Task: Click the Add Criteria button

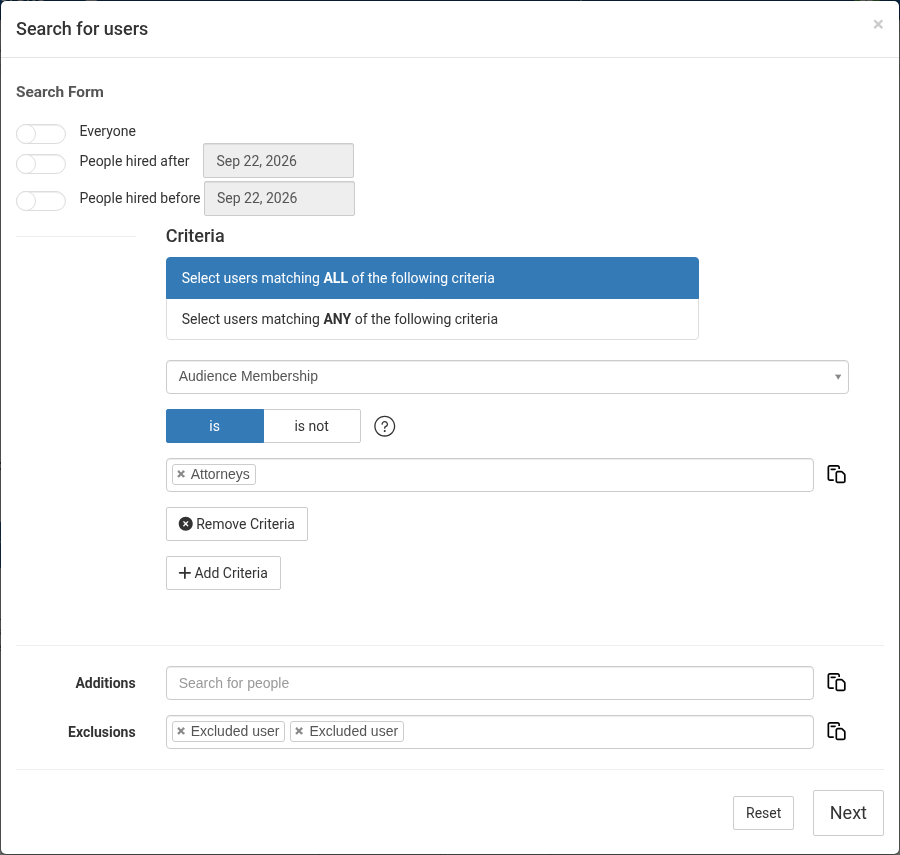Action: pos(223,573)
